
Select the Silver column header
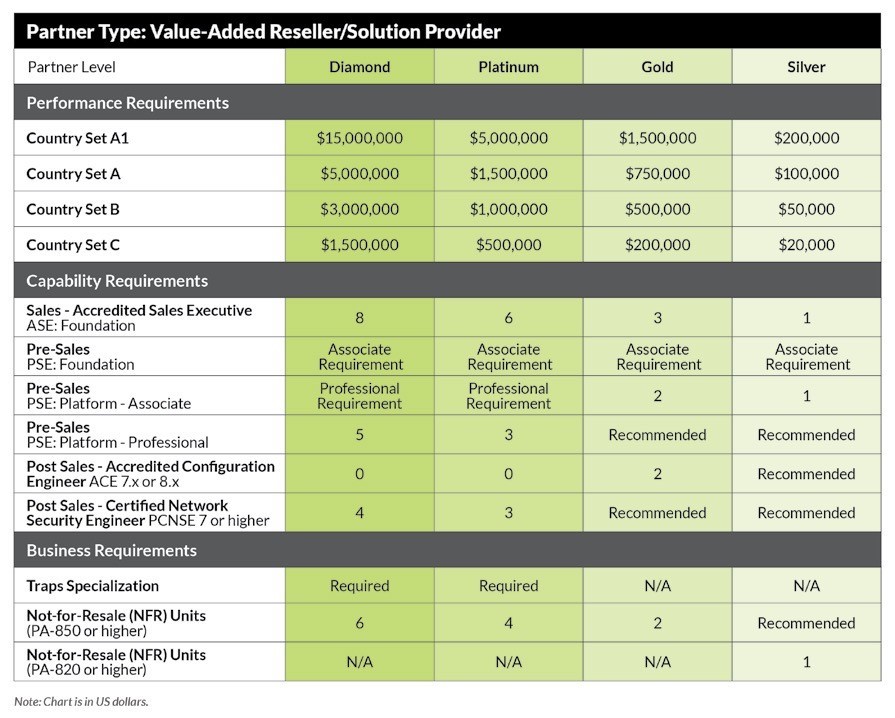tap(806, 67)
